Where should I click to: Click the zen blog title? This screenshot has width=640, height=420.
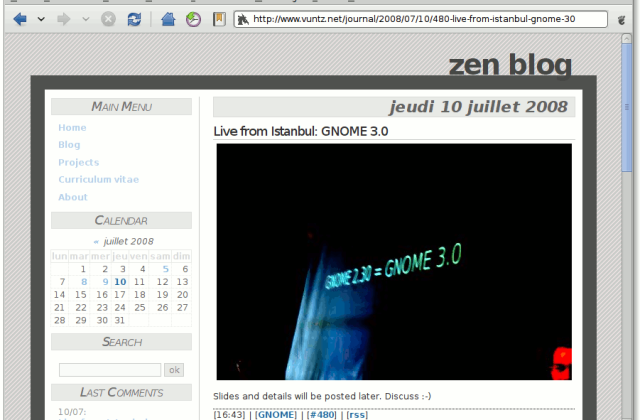tap(510, 64)
